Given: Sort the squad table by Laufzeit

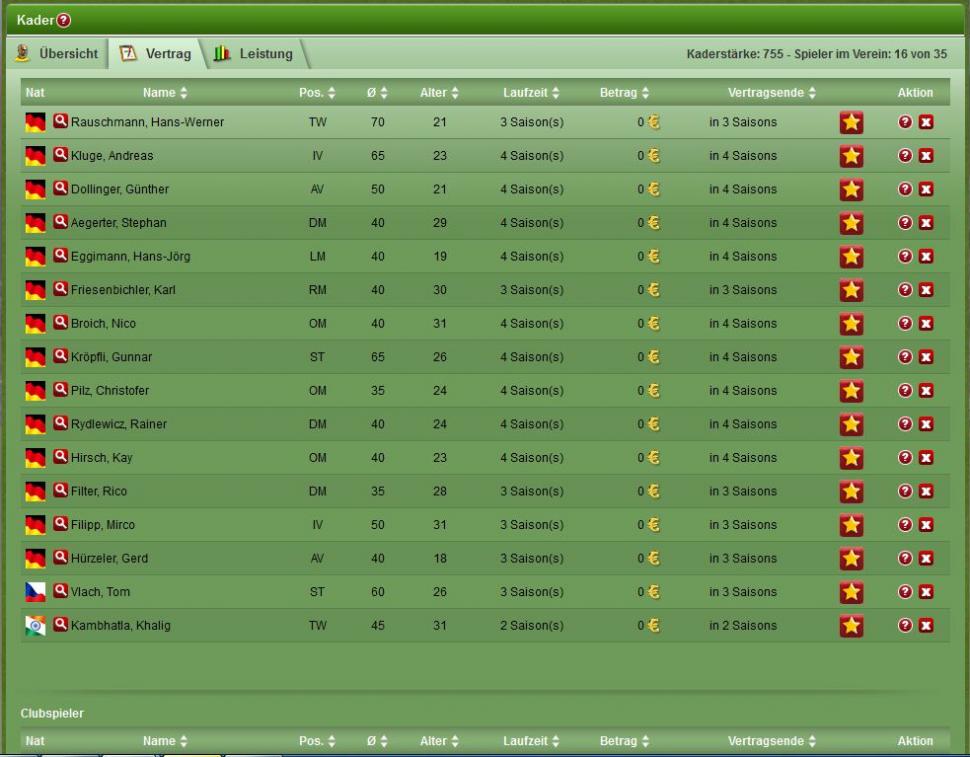Looking at the screenshot, I should 531,93.
